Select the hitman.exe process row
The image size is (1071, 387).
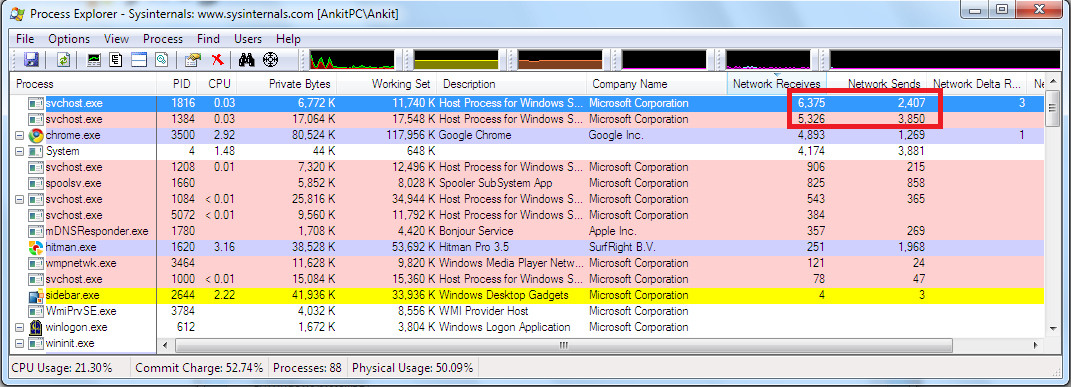point(527,247)
